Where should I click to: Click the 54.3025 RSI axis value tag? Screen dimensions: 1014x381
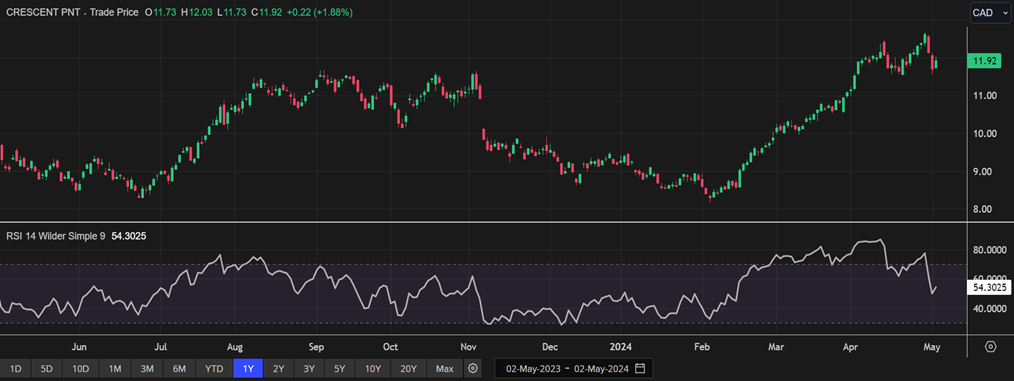989,287
